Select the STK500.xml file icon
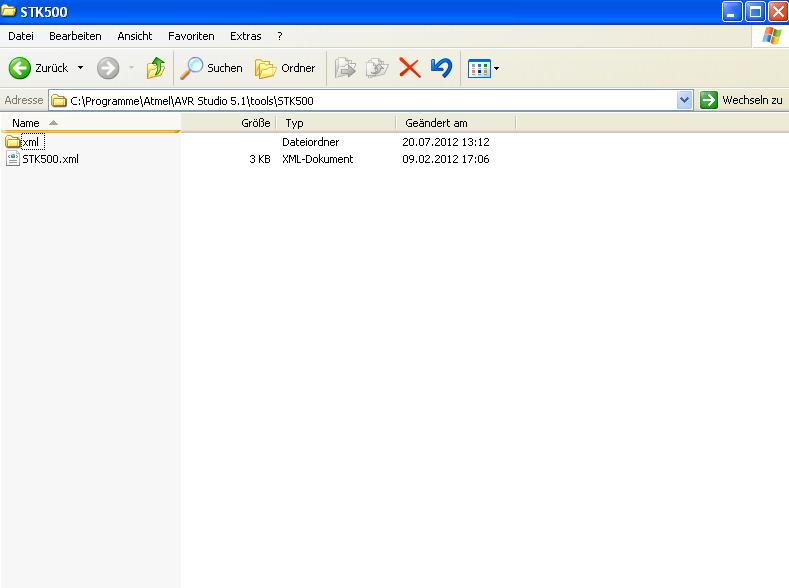Image resolution: width=789 pixels, height=588 pixels. (13, 159)
